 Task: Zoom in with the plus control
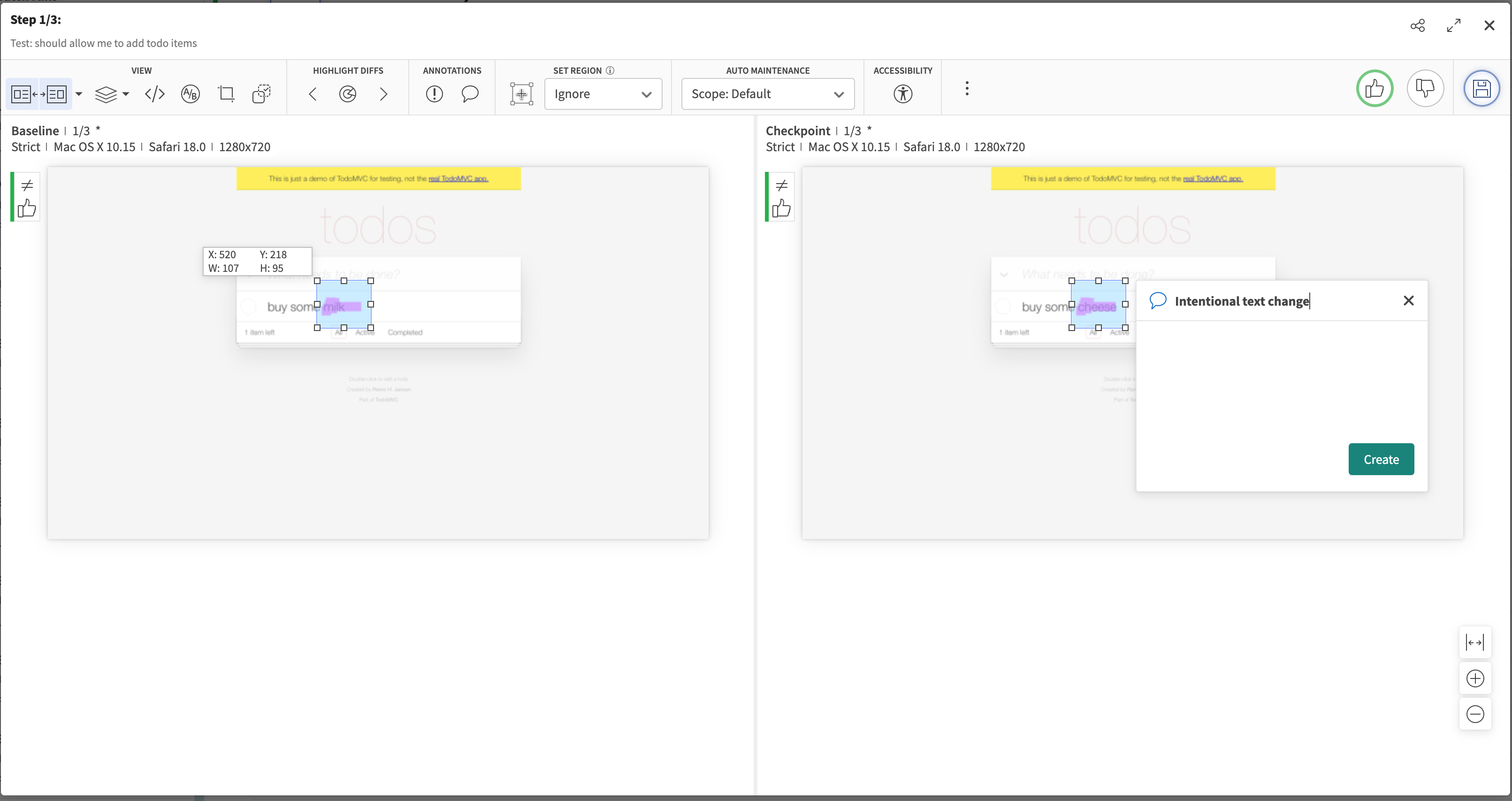coord(1474,678)
